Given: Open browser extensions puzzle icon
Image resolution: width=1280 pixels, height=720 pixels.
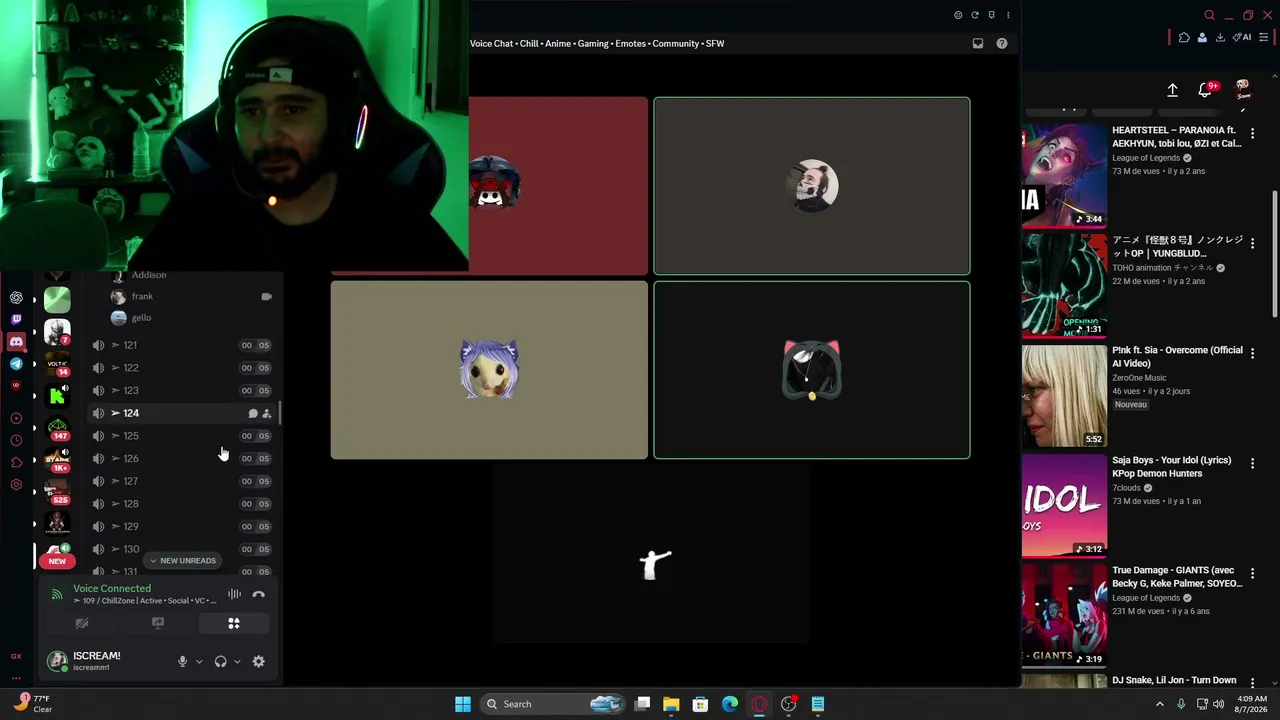Looking at the screenshot, I should [x=1184, y=38].
